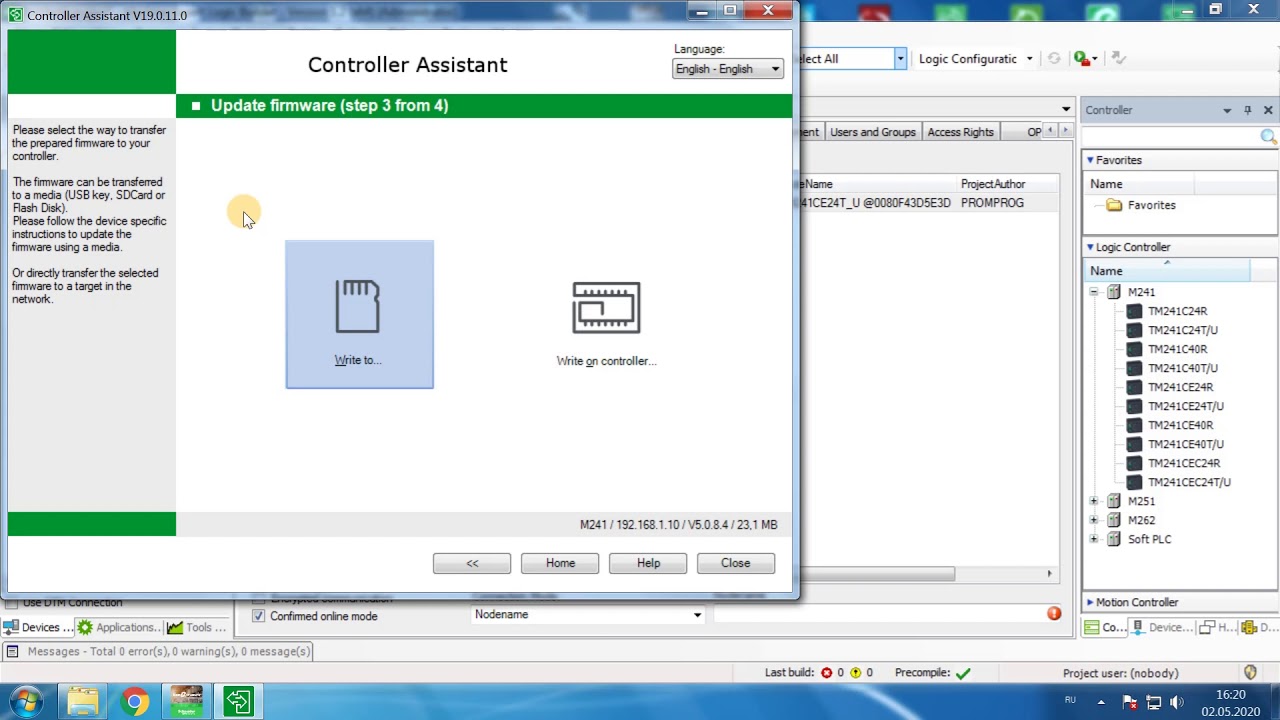Expand the M262 tree node

point(1093,520)
